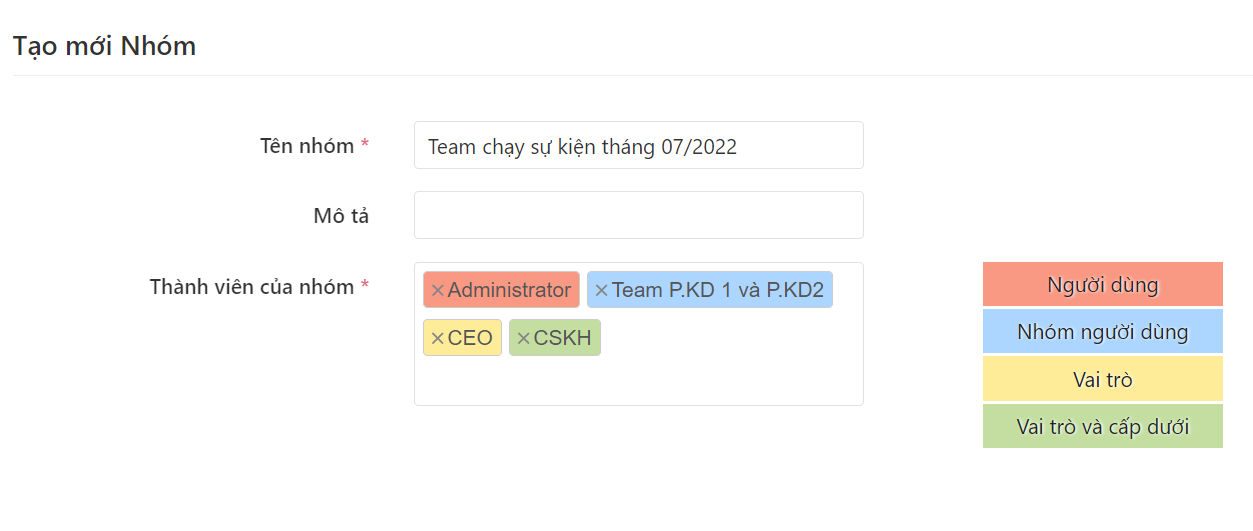Click the CEO tag label
Image resolution: width=1253 pixels, height=531 pixels.
[470, 339]
